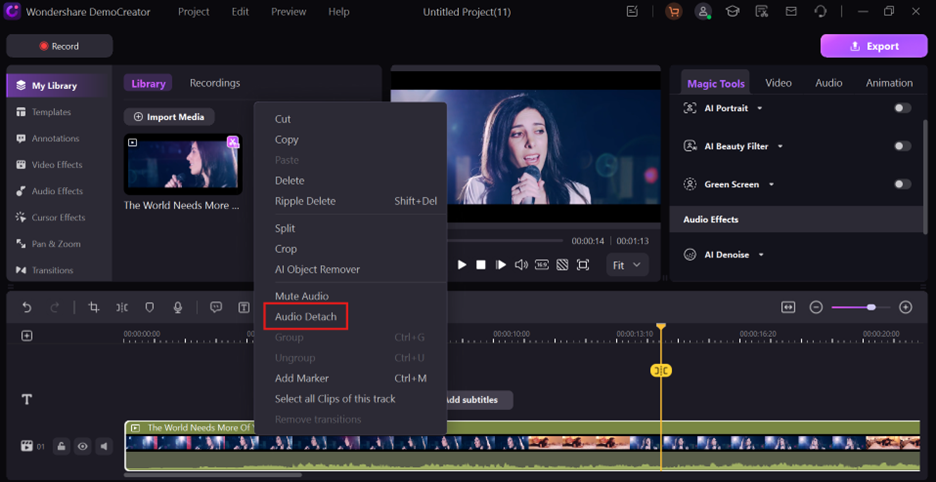Hide track 01 with eye icon
This screenshot has height=482, width=936.
[x=82, y=446]
